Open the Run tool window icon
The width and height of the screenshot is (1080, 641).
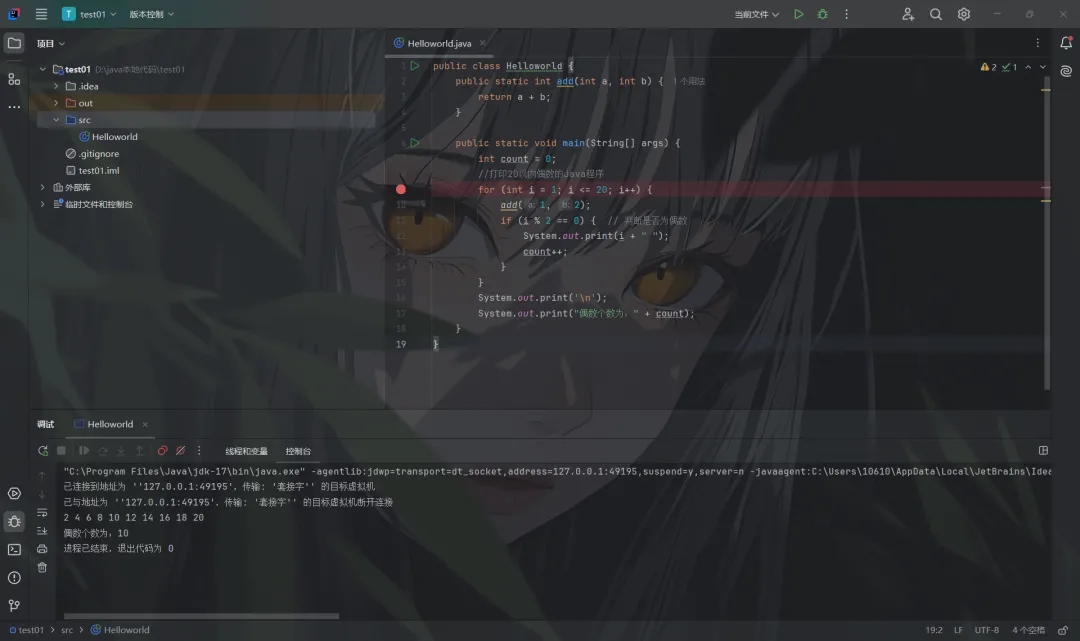pos(14,494)
